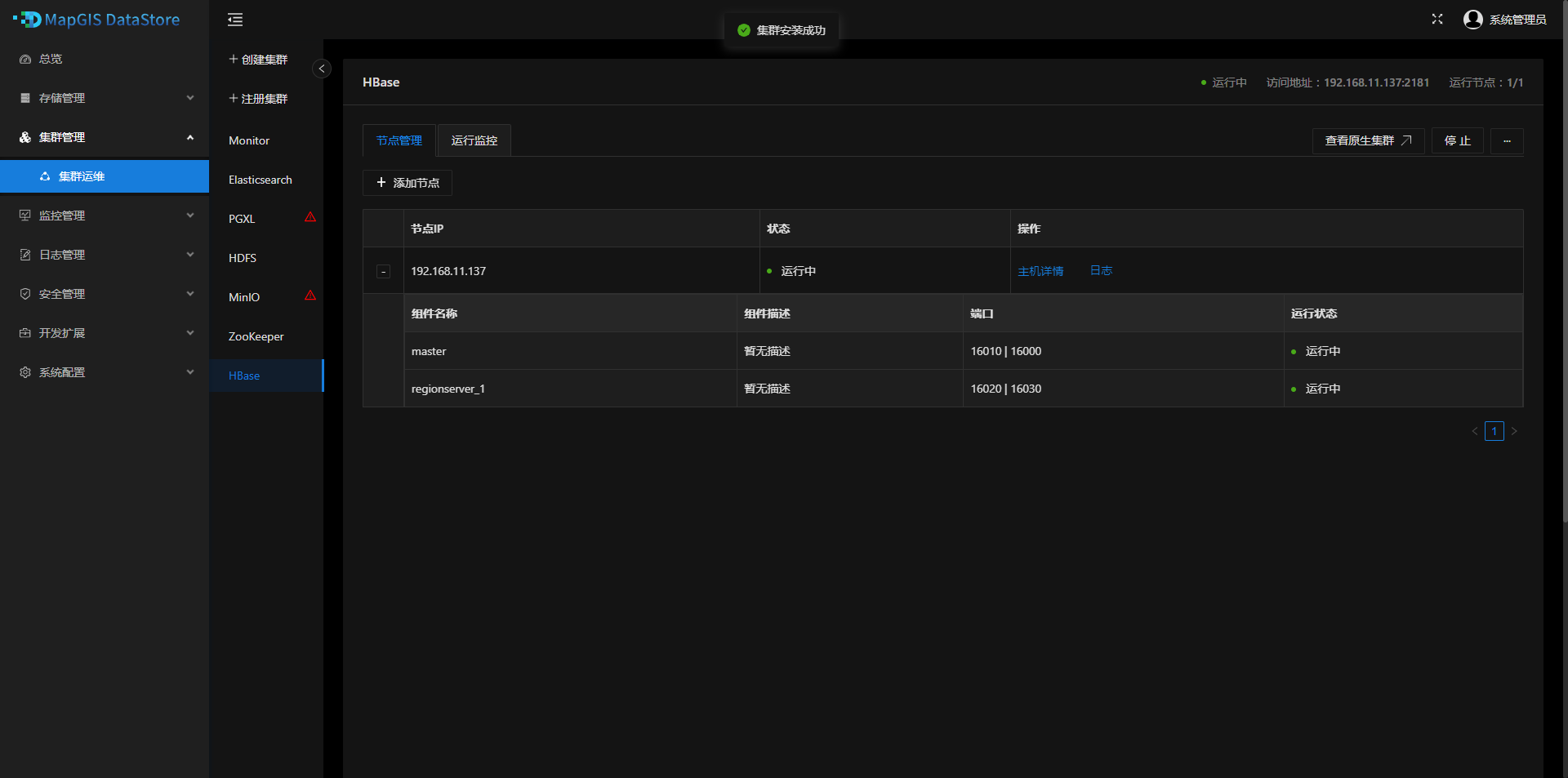
Task: Select ZooKeeper cluster entry
Action: (266, 336)
